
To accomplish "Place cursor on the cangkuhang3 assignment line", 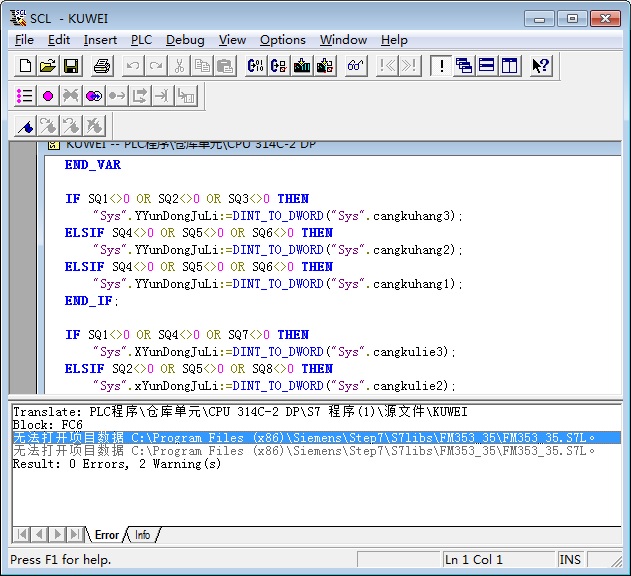I will coord(278,216).
